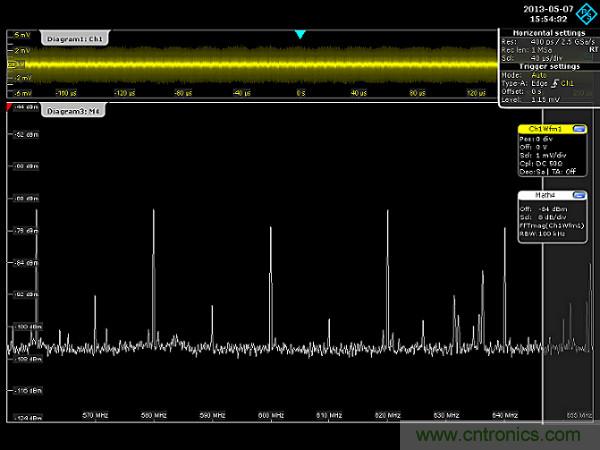Click the yellow Ch1 time-domain waveform

250,64
